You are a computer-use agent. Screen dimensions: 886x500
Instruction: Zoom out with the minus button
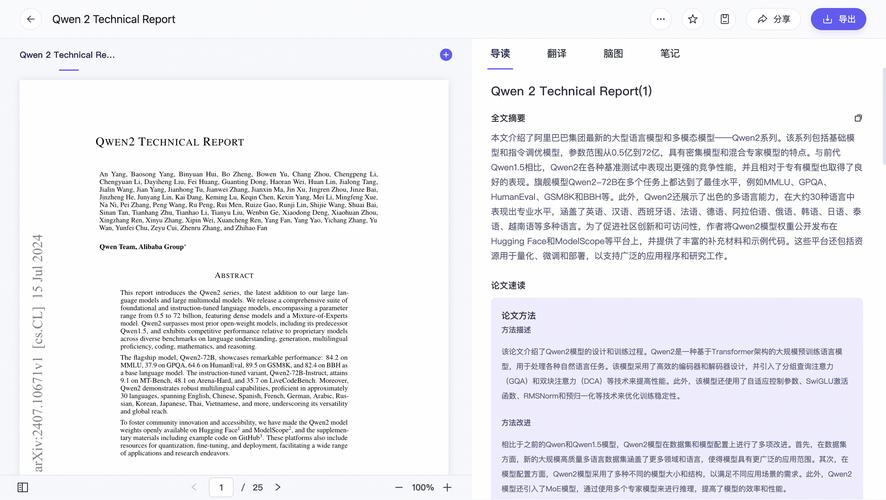coord(399,487)
